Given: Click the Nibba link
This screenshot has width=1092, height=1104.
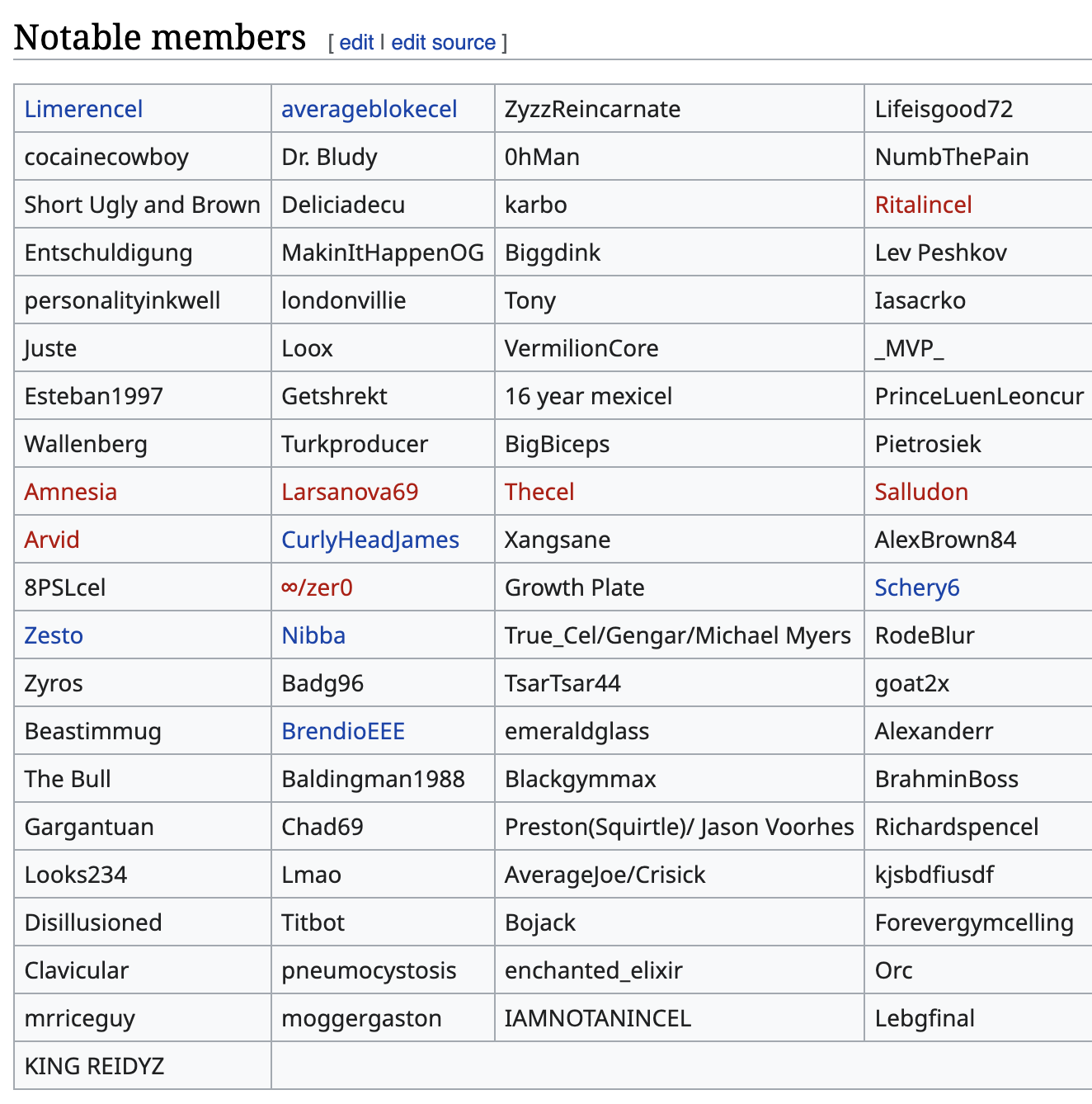Looking at the screenshot, I should click(313, 635).
